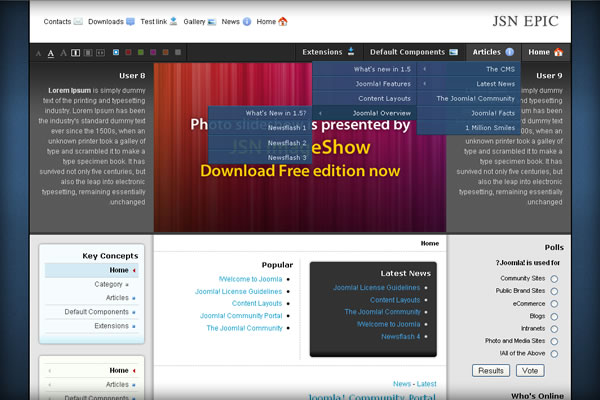
Task: Click the Downloads speech bubble icon
Action: (131, 21)
